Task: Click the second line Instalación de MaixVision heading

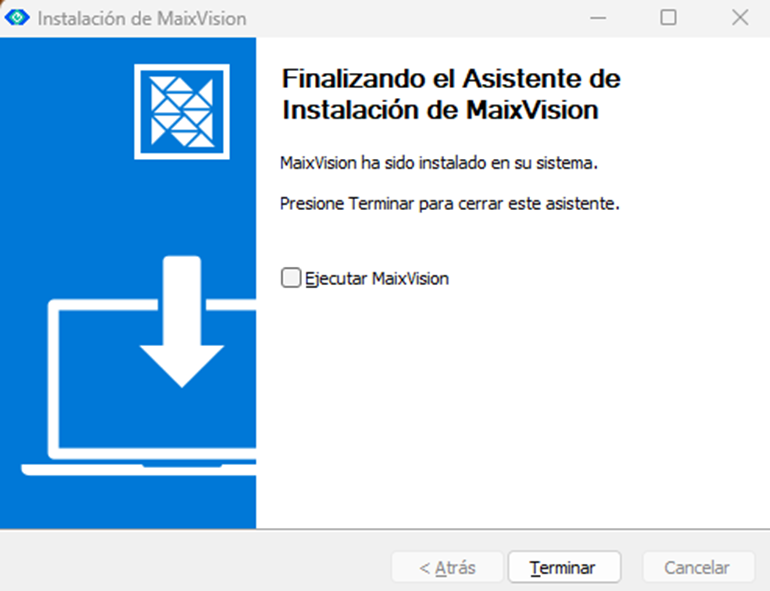Action: point(440,110)
